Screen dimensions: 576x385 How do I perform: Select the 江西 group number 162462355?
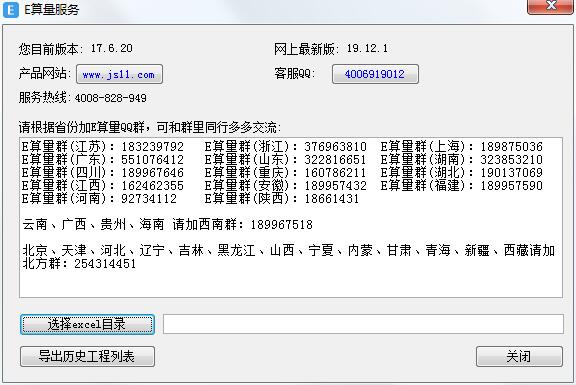coord(152,186)
